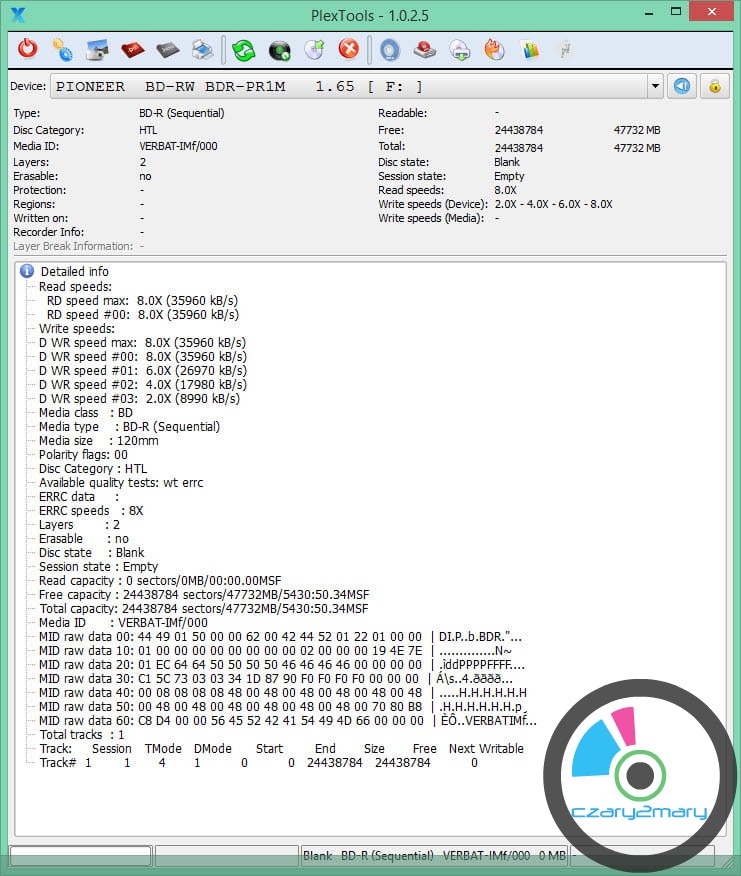Click the Blank BD-R status bar panel

[x=435, y=856]
